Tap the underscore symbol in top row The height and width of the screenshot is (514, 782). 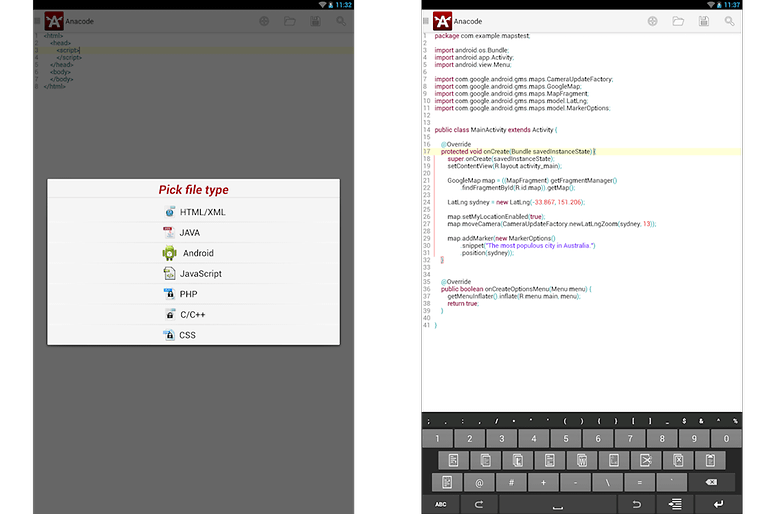[667, 421]
